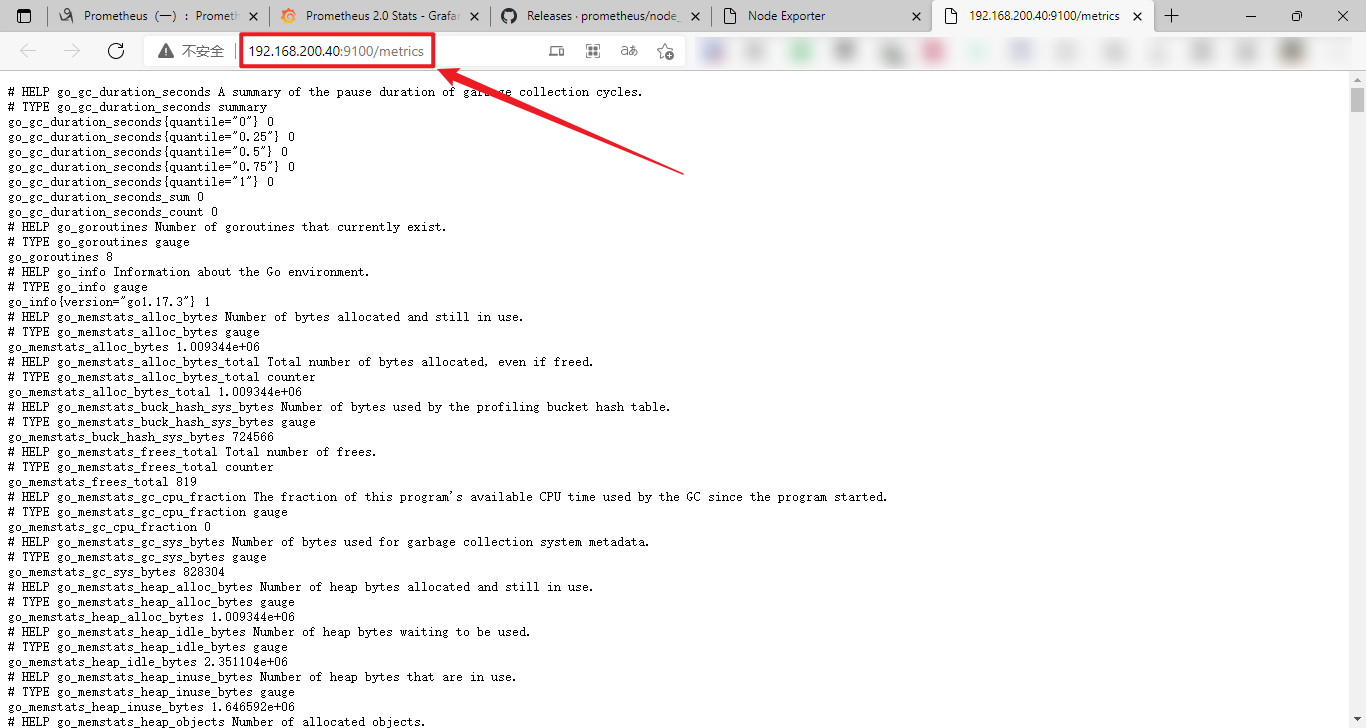Click 'go_memstats_frees_total 819' line
1366x728 pixels.
pyautogui.click(x=102, y=482)
